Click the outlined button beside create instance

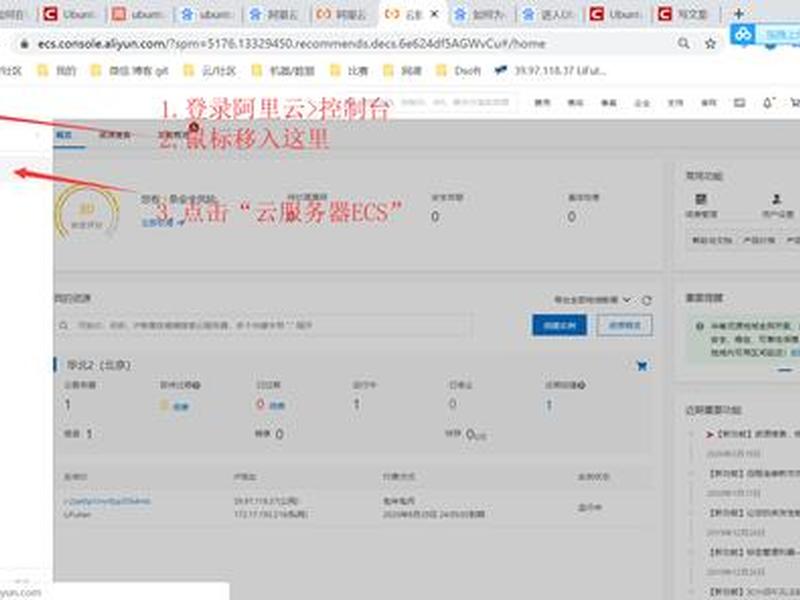624,326
